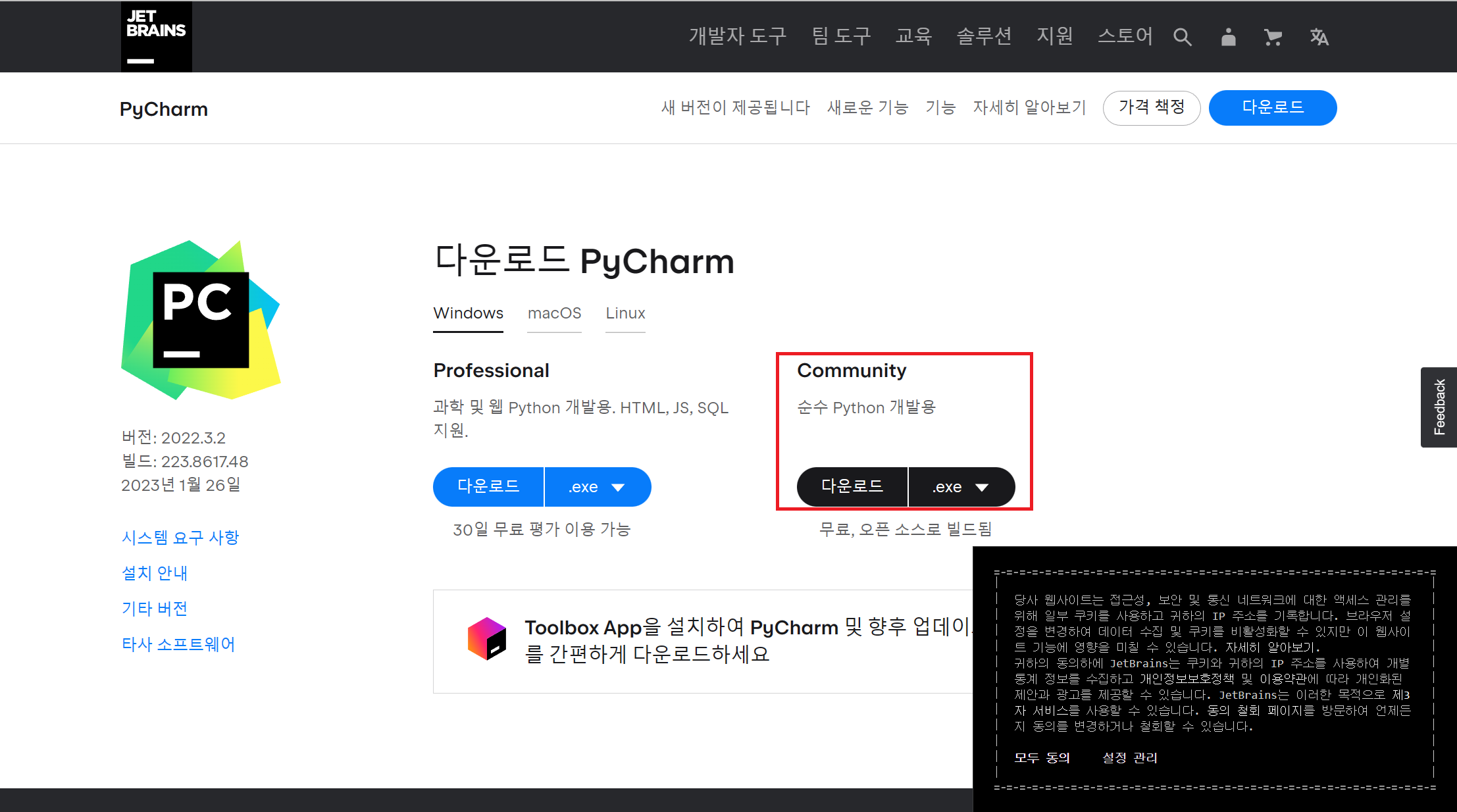
Task: Click the Toolbox App promotion banner text
Action: pyautogui.click(x=748, y=641)
